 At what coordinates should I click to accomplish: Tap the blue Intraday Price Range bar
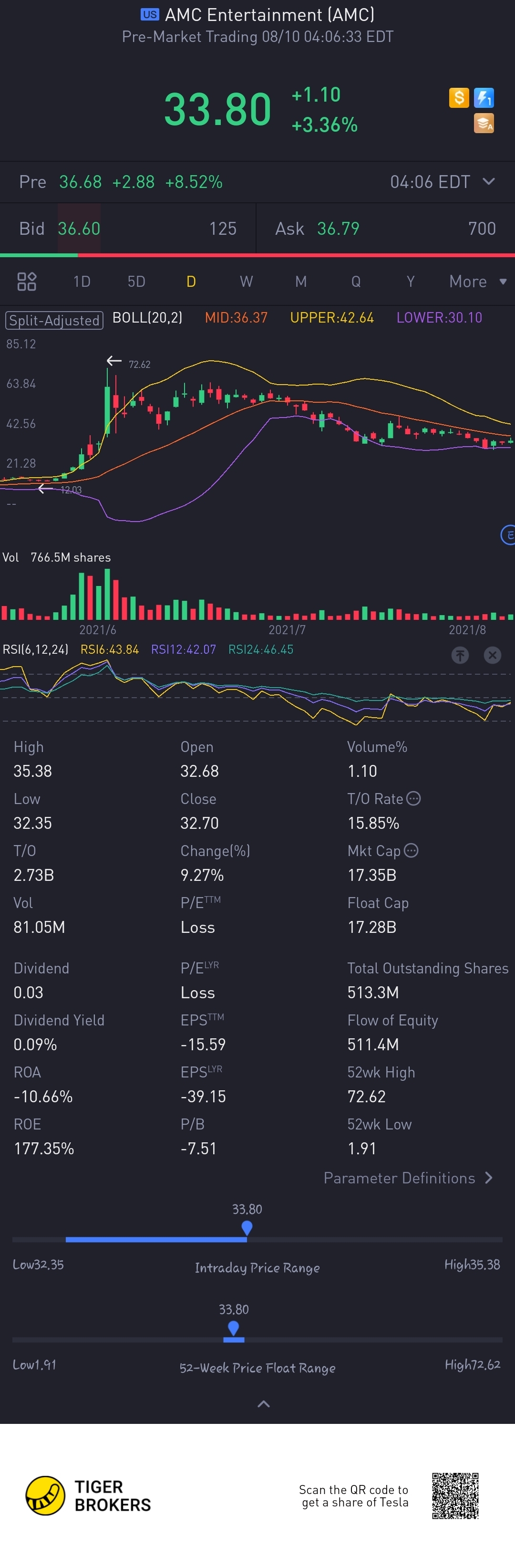[x=156, y=1239]
